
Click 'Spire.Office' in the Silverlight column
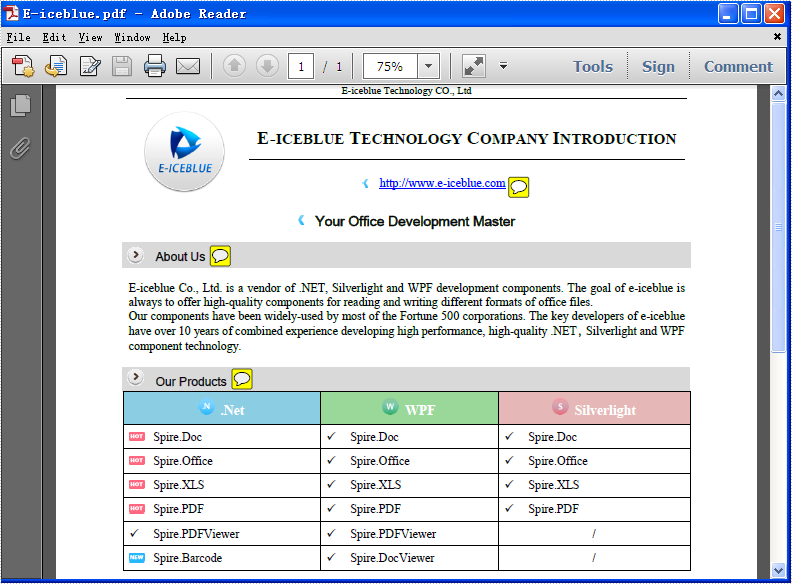tap(558, 461)
